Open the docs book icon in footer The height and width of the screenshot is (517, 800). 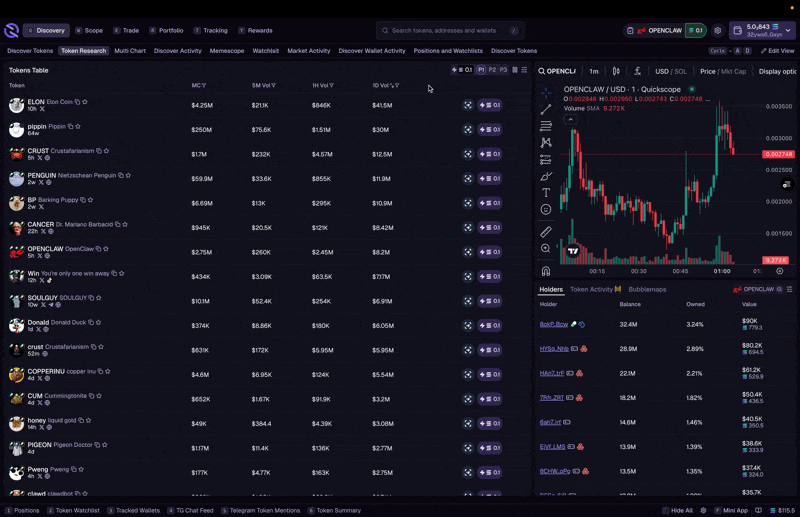(759, 510)
